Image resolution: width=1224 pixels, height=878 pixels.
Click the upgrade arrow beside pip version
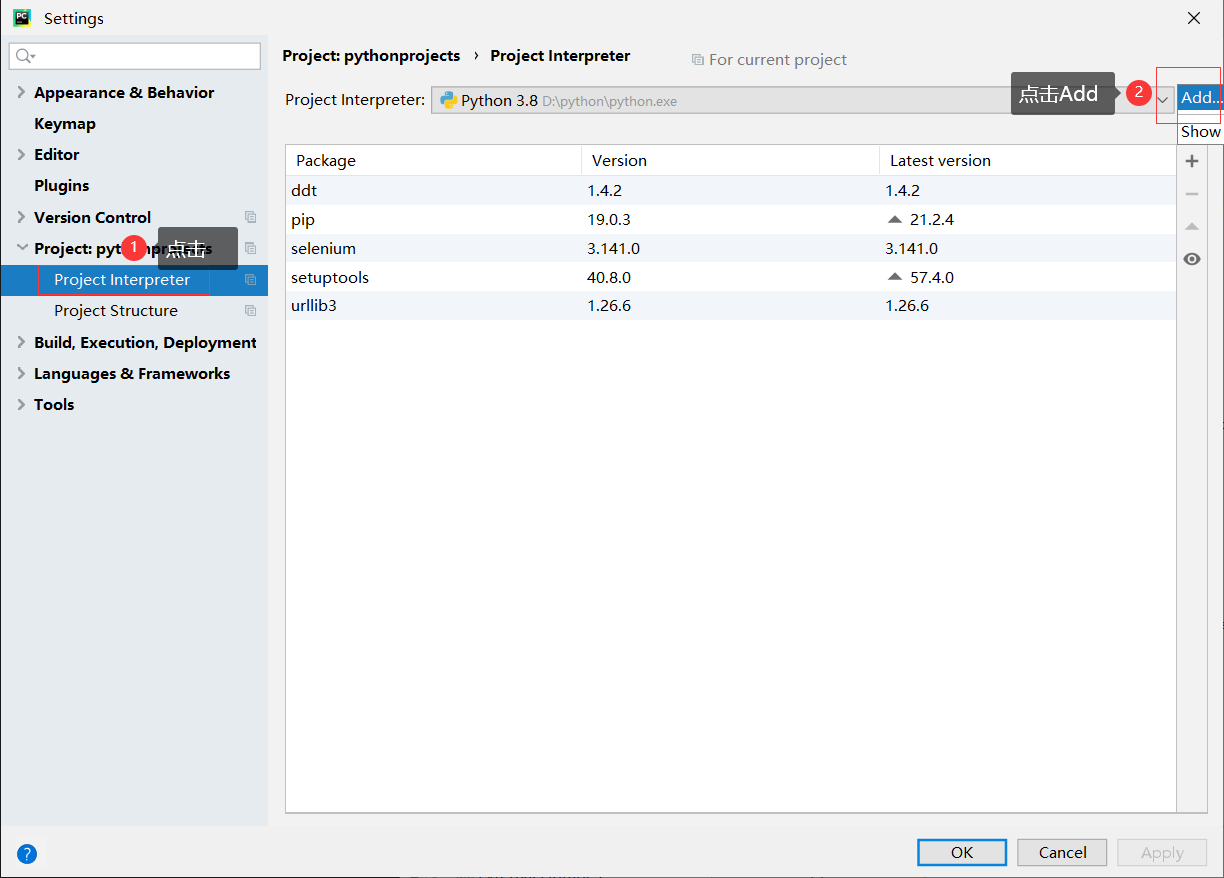(894, 219)
